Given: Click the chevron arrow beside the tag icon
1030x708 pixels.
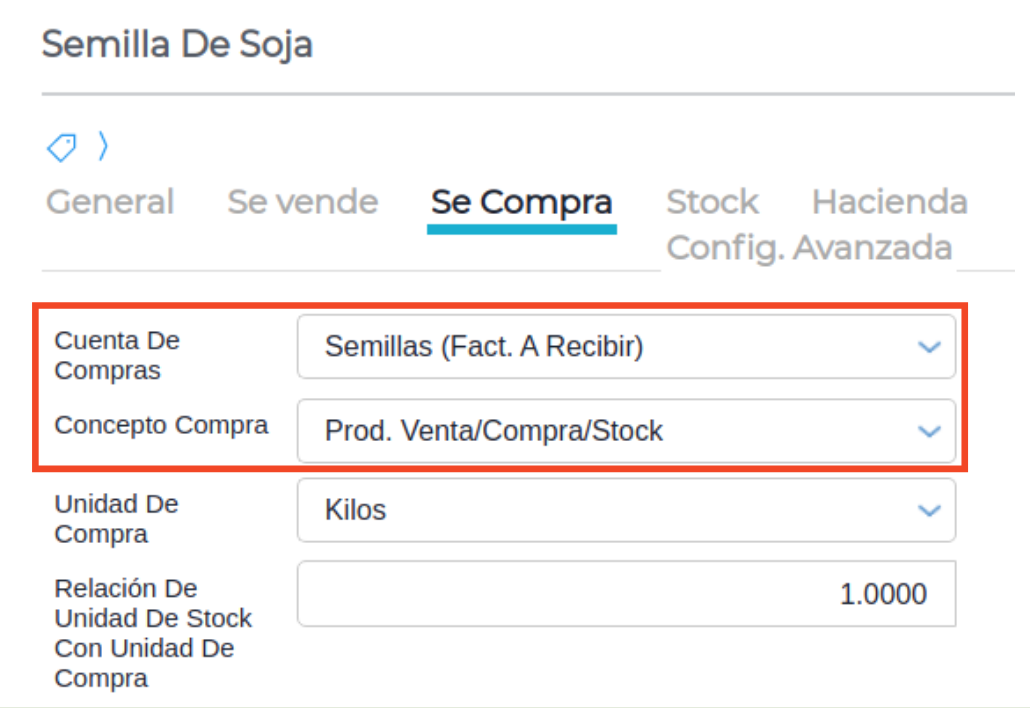Looking at the screenshot, I should 102,148.
